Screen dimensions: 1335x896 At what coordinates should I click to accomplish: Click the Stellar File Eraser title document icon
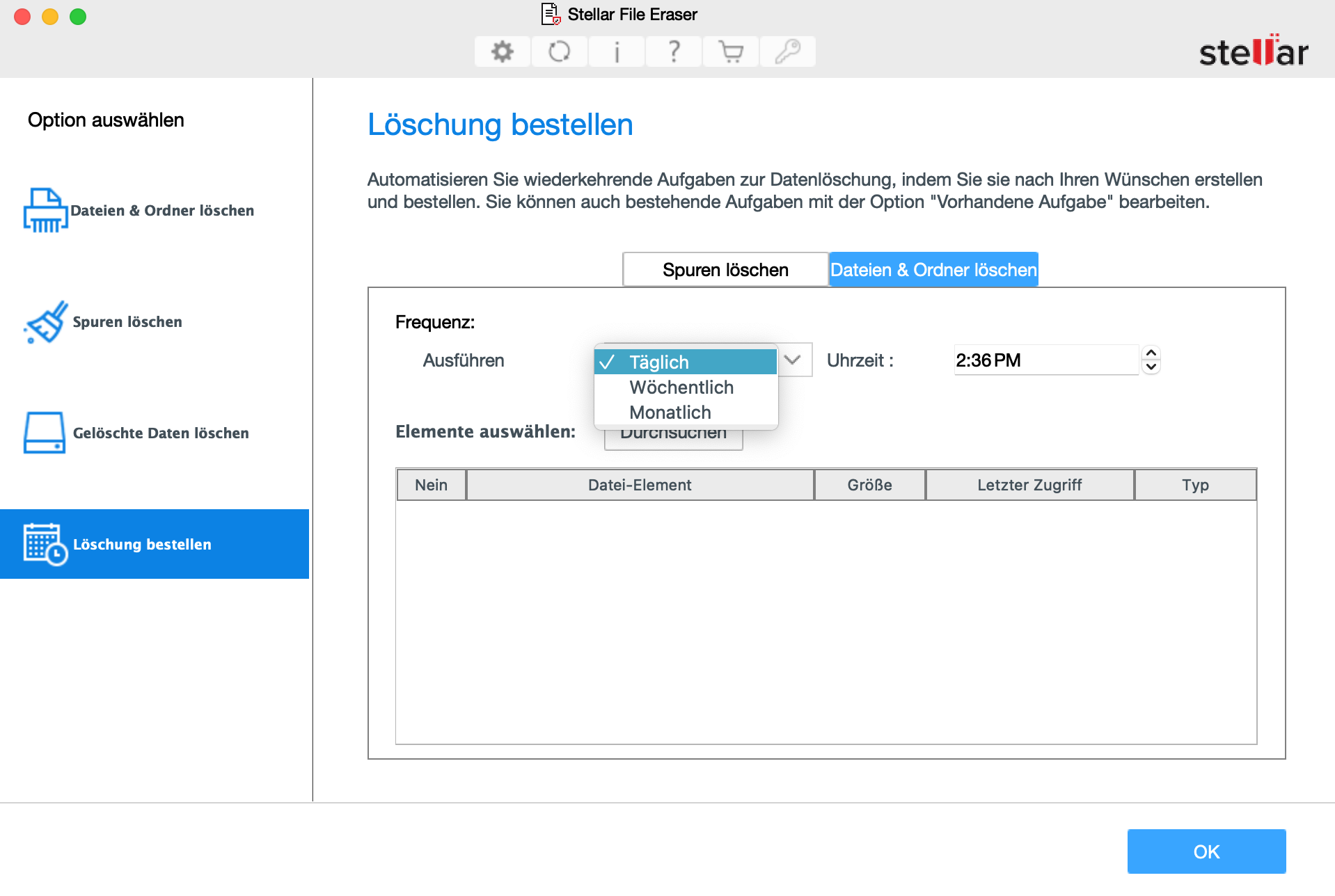click(x=551, y=14)
